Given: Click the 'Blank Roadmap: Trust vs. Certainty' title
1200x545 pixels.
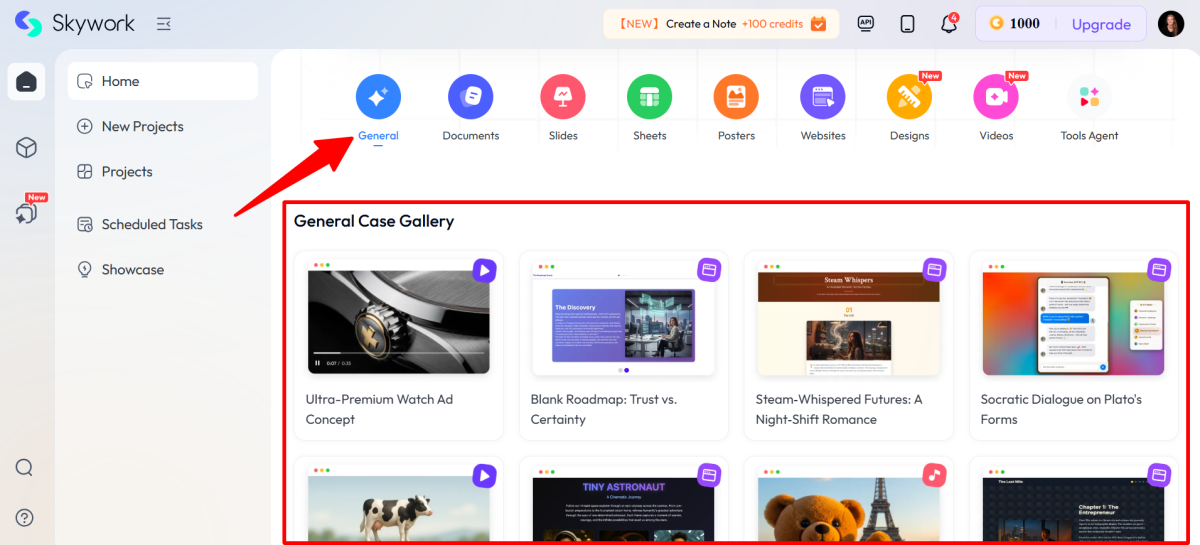Looking at the screenshot, I should (603, 409).
